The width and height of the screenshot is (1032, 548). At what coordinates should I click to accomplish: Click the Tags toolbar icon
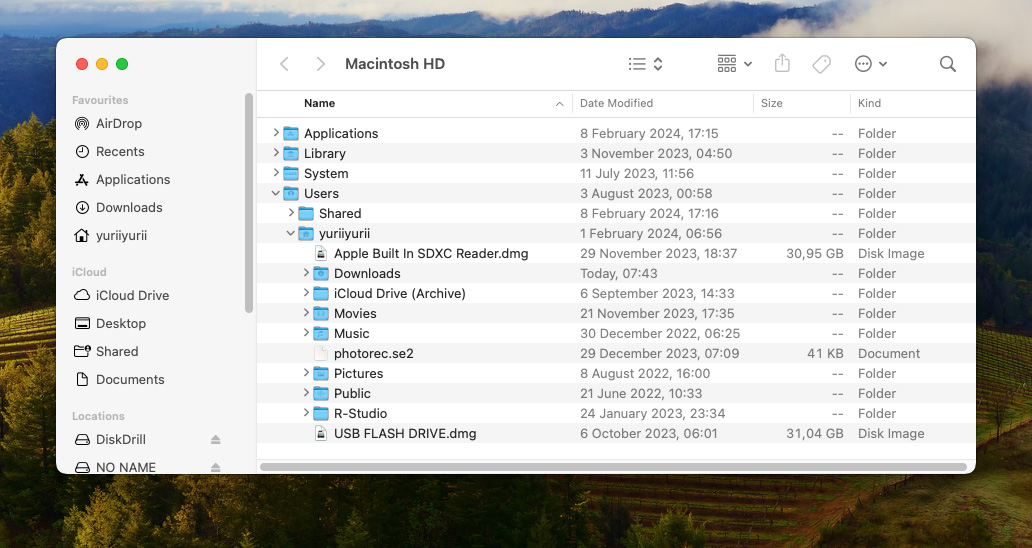(821, 64)
